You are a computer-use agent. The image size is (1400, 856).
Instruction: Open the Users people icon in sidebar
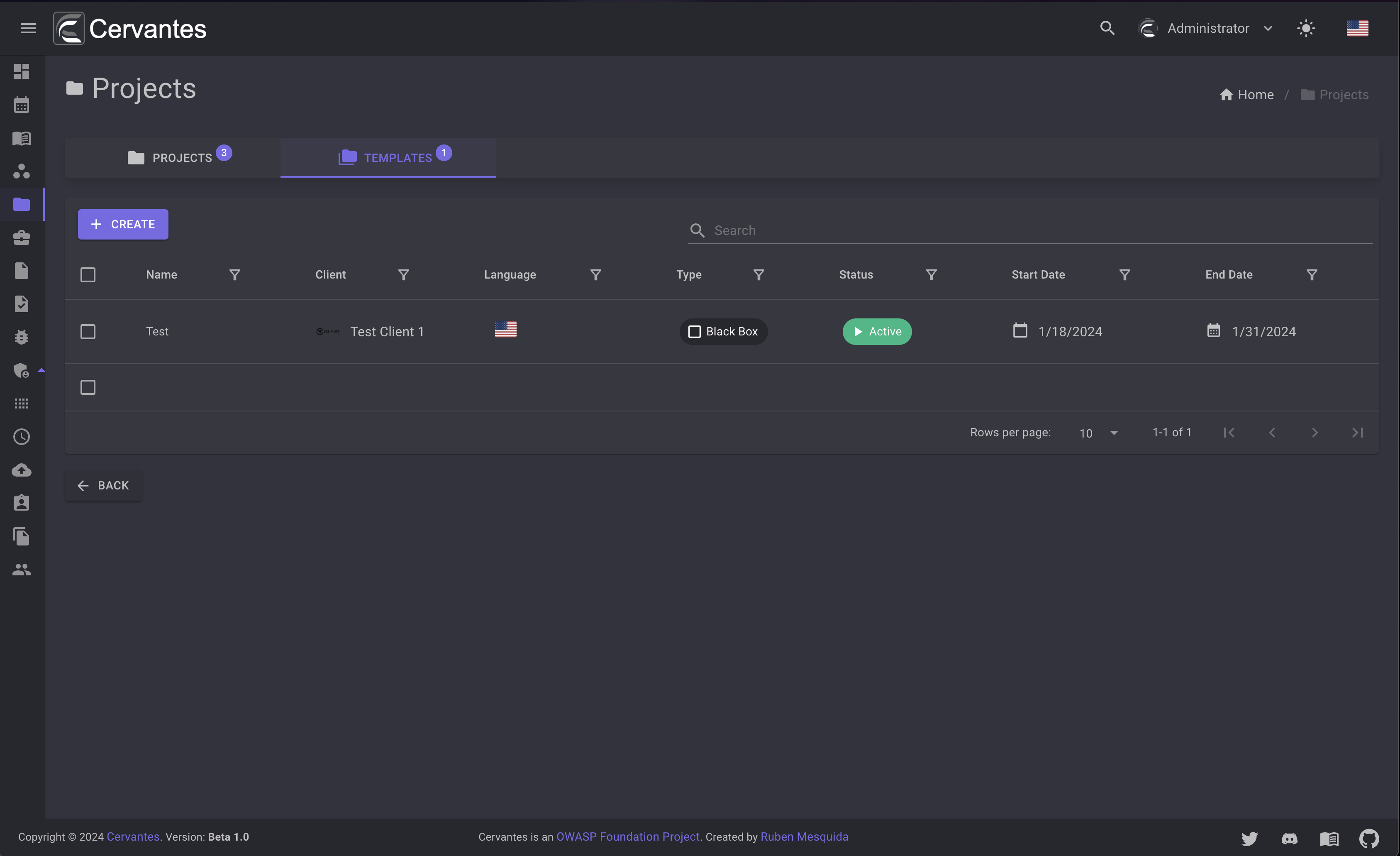[x=22, y=570]
